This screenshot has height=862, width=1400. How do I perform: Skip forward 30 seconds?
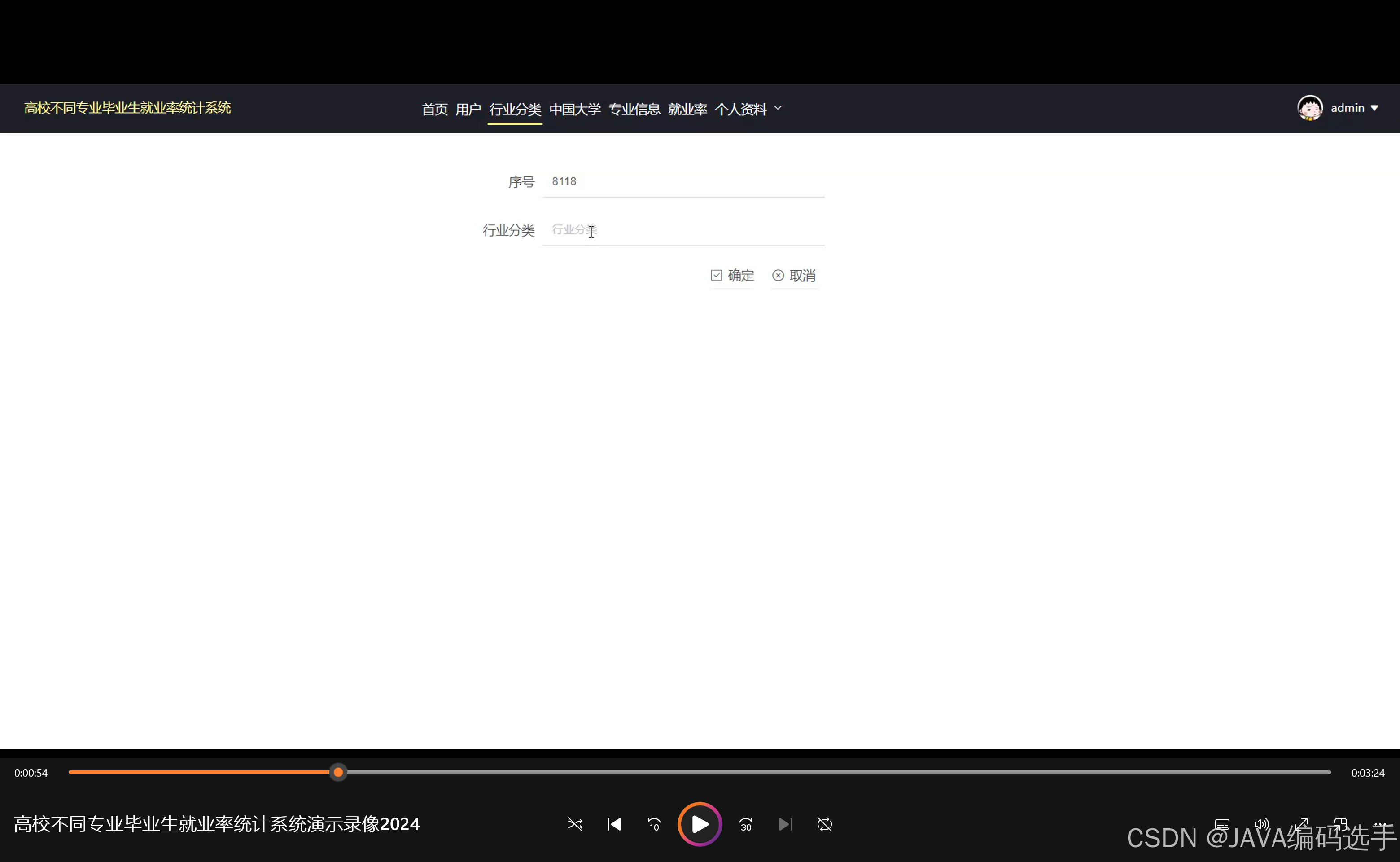click(x=746, y=824)
